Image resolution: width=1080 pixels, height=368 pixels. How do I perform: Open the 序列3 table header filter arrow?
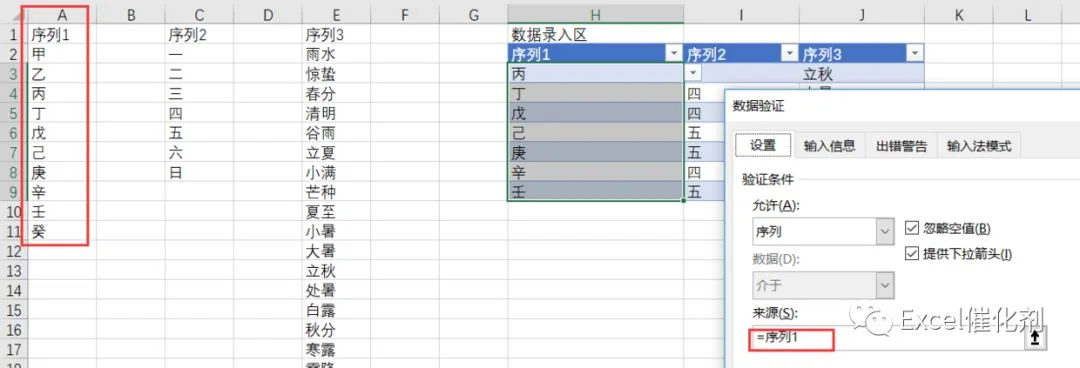pyautogui.click(x=914, y=54)
